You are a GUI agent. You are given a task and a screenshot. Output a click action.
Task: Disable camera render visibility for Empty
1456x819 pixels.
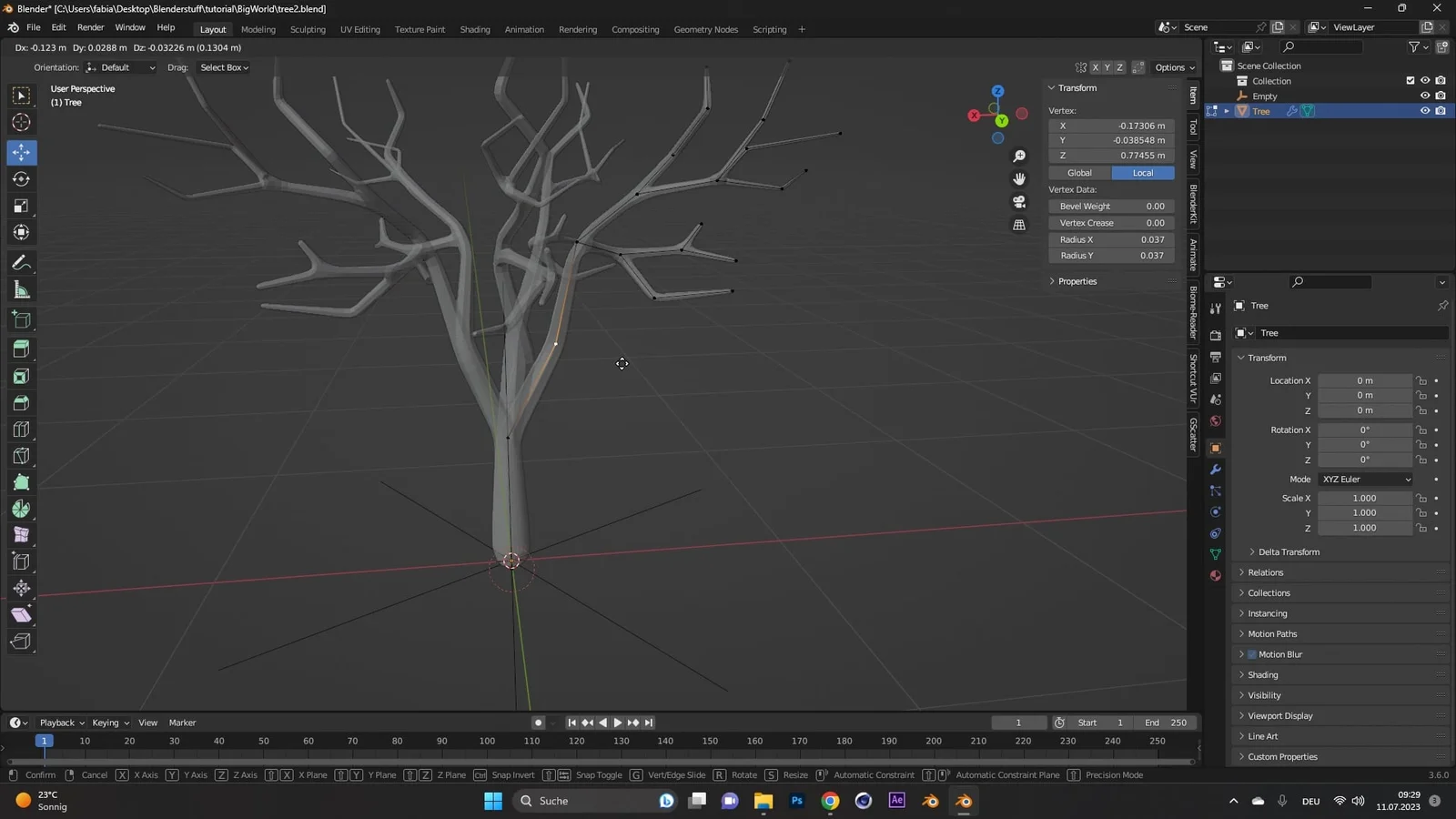[1441, 96]
